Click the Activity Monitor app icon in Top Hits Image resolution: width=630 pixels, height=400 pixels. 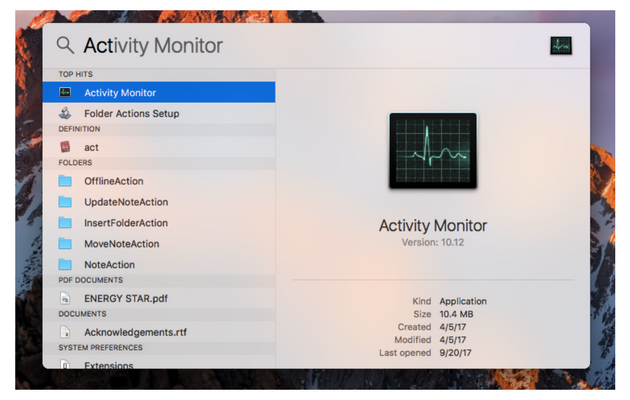(x=65, y=92)
